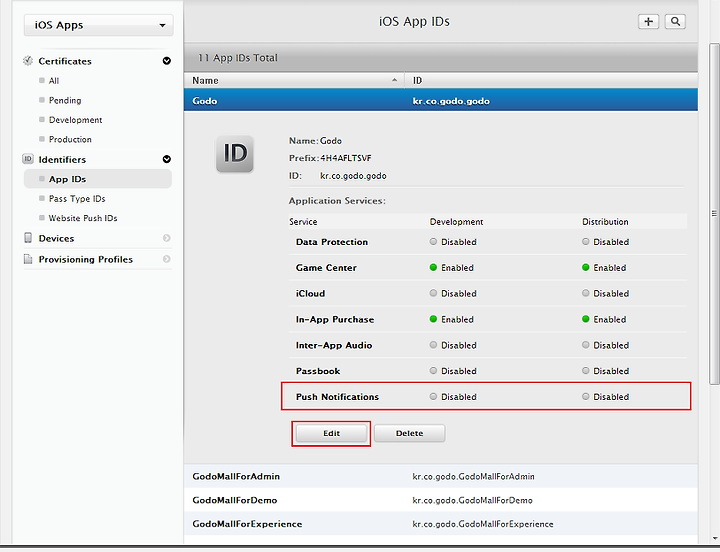Click the Name column header
The width and height of the screenshot is (720, 552).
pyautogui.click(x=294, y=80)
